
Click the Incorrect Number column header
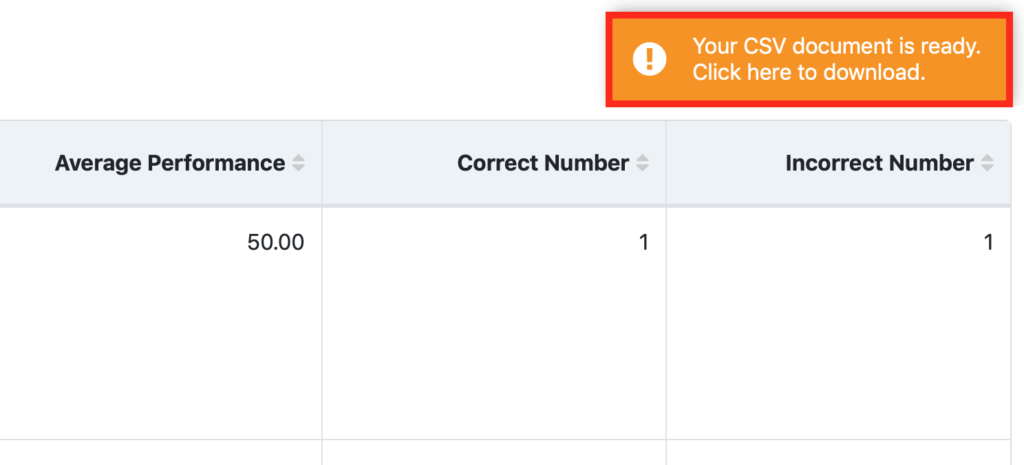[x=839, y=163]
